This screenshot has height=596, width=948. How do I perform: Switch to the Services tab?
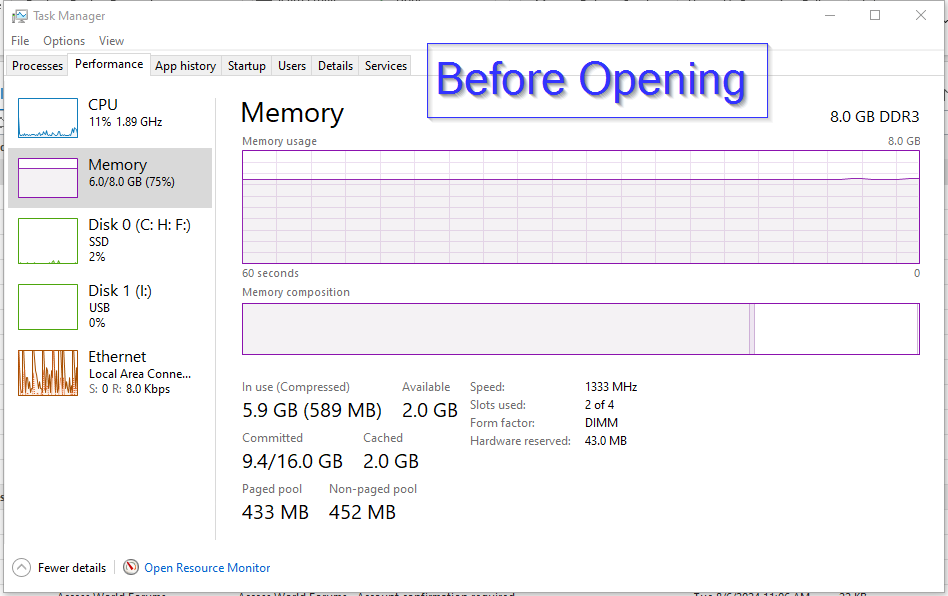(x=386, y=66)
